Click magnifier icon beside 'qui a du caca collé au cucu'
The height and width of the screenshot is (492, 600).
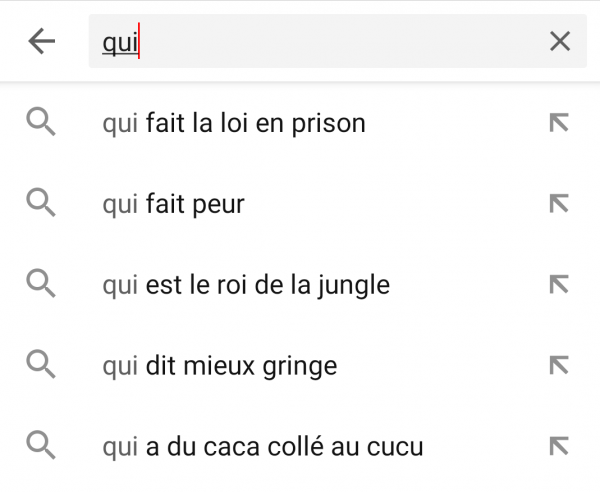(41, 446)
